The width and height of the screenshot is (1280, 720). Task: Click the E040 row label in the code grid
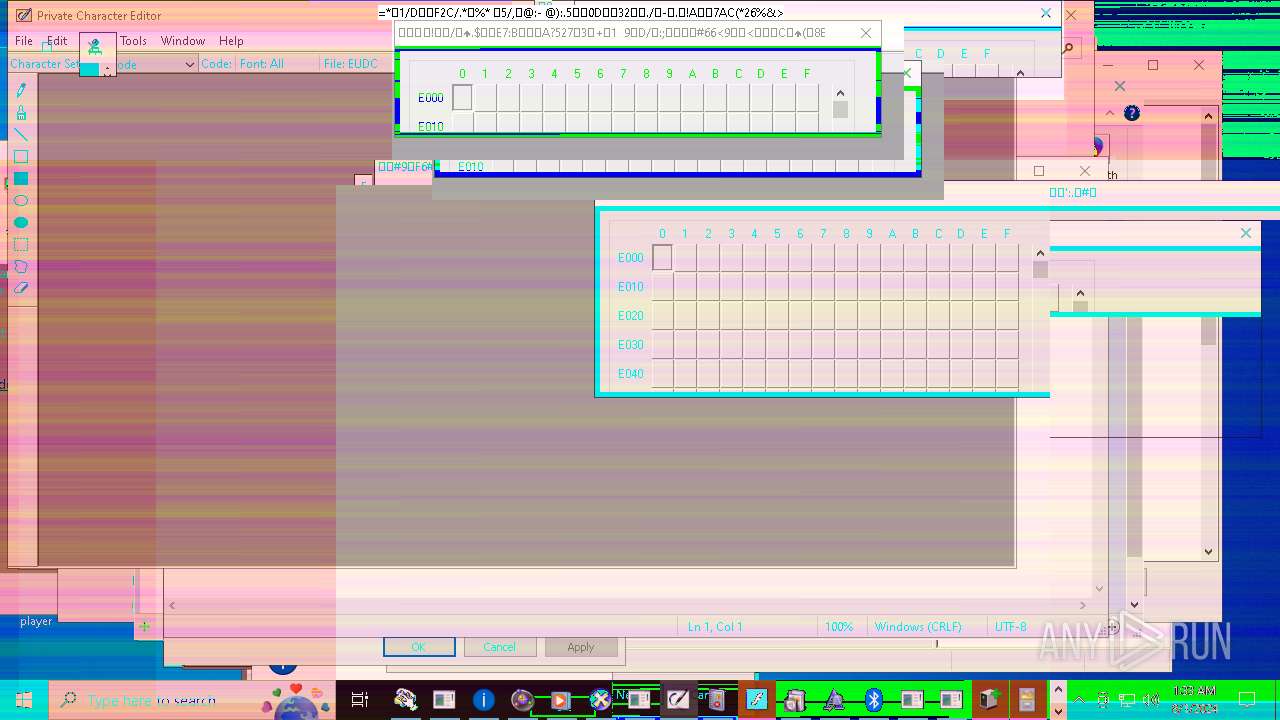pyautogui.click(x=631, y=374)
